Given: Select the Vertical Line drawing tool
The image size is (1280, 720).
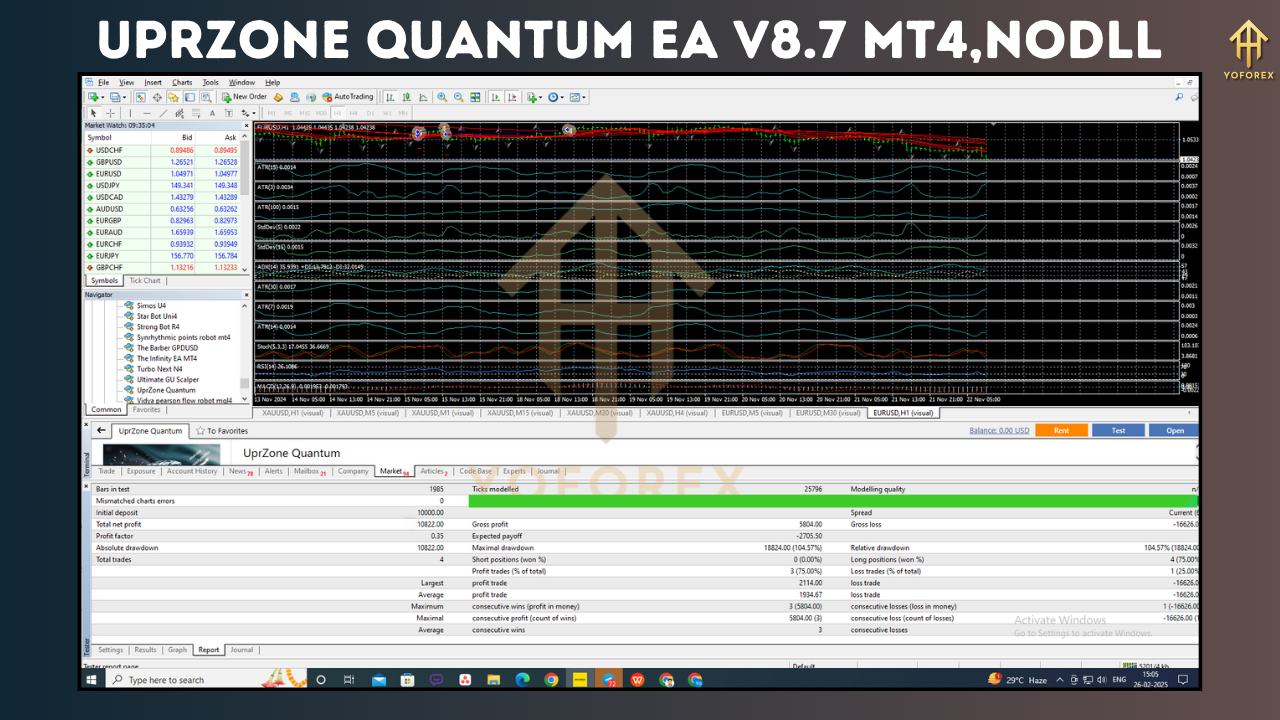Looking at the screenshot, I should [130, 113].
